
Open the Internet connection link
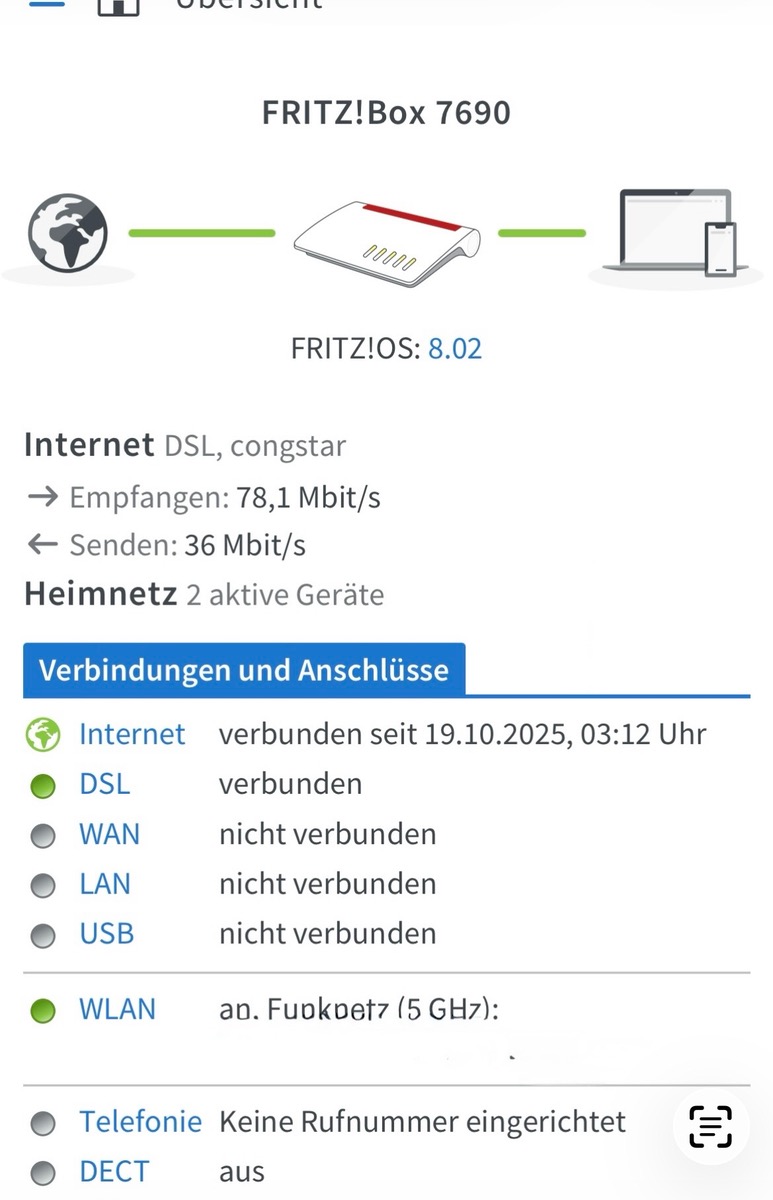point(132,735)
